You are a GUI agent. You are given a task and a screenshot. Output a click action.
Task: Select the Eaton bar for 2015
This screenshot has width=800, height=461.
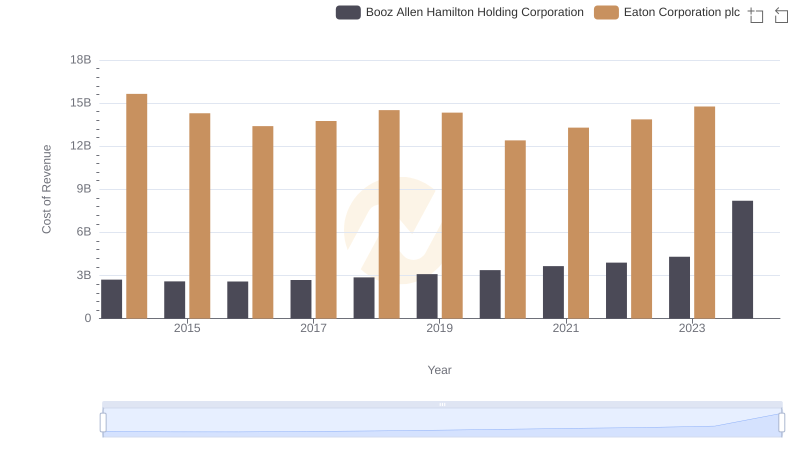[199, 216]
